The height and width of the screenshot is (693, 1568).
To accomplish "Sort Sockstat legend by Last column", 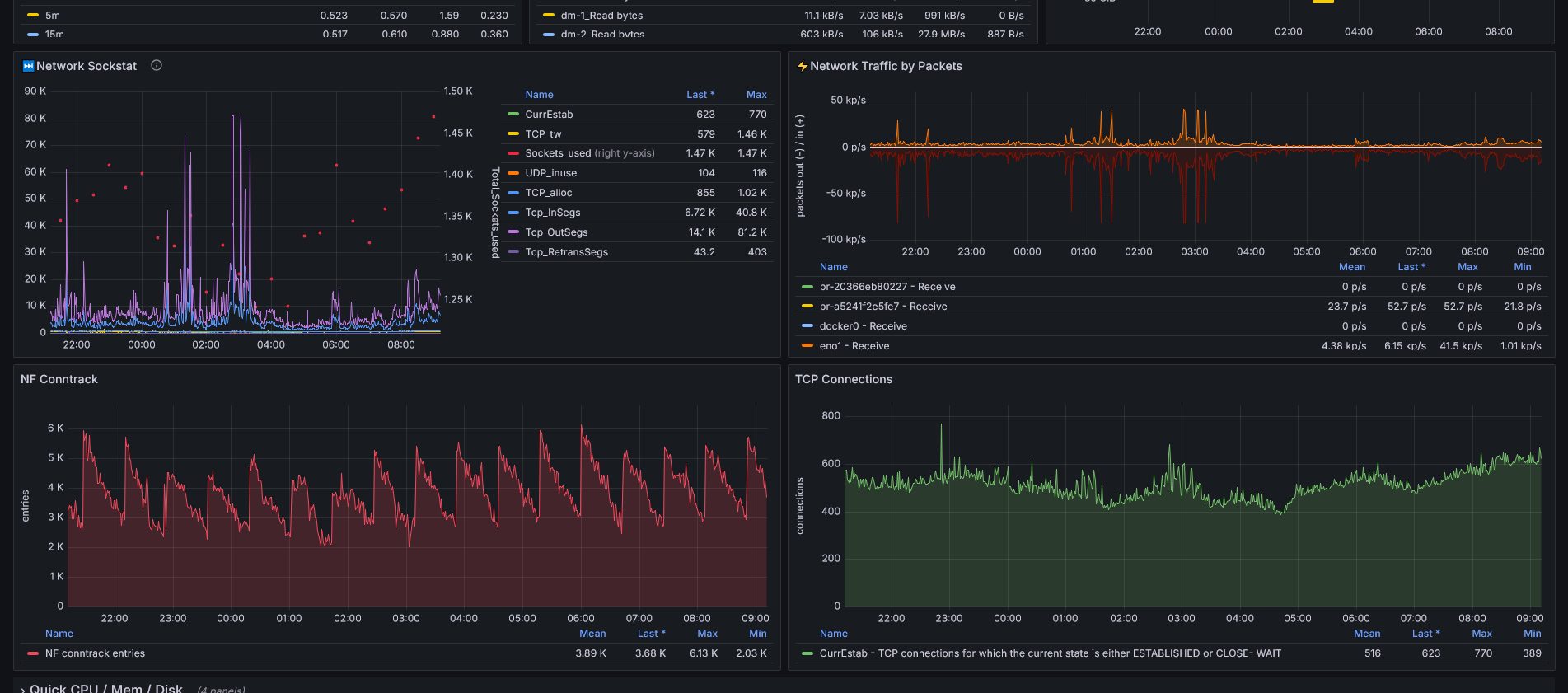I will [x=700, y=95].
